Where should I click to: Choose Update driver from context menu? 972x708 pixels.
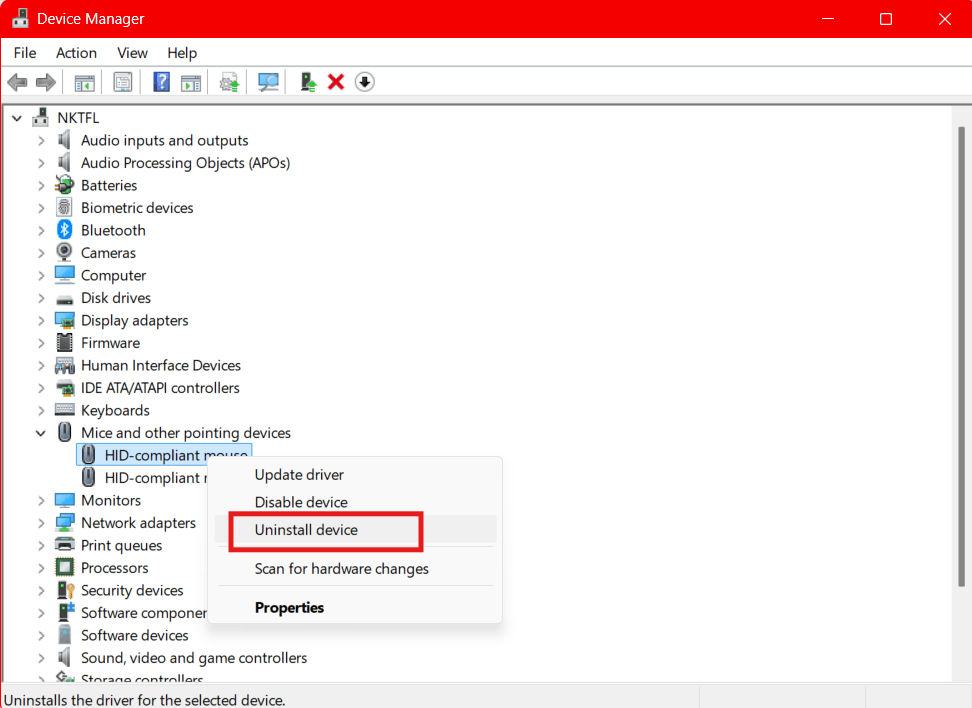355,474
